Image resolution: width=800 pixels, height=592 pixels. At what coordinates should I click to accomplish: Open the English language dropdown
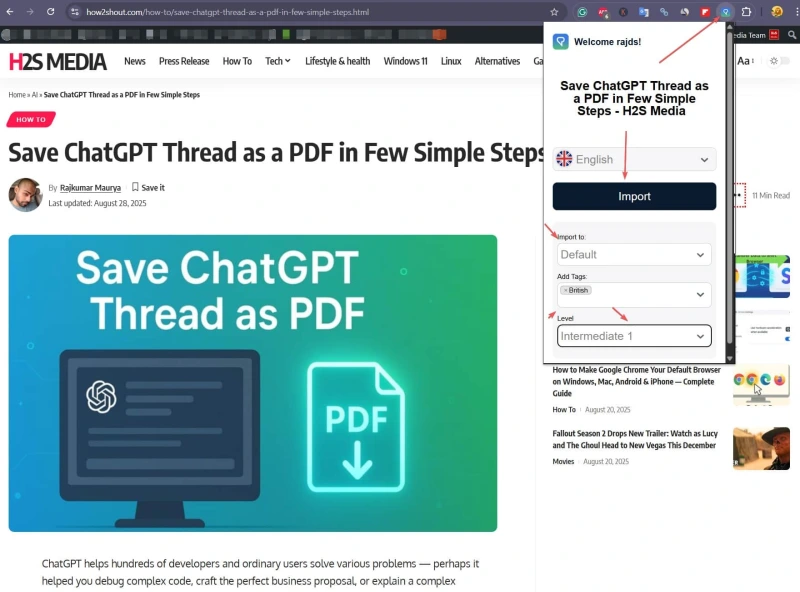634,159
